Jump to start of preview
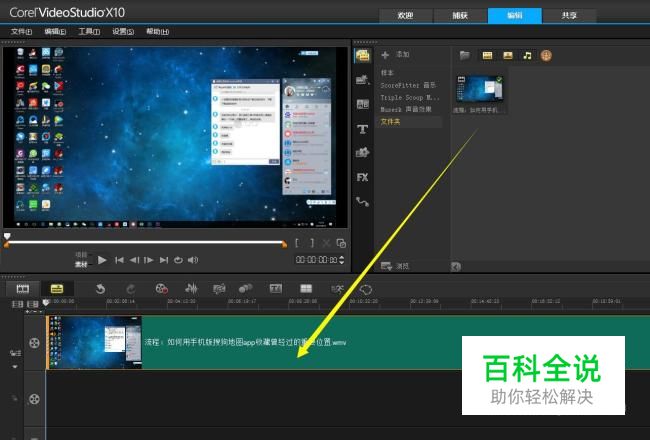 tap(119, 260)
